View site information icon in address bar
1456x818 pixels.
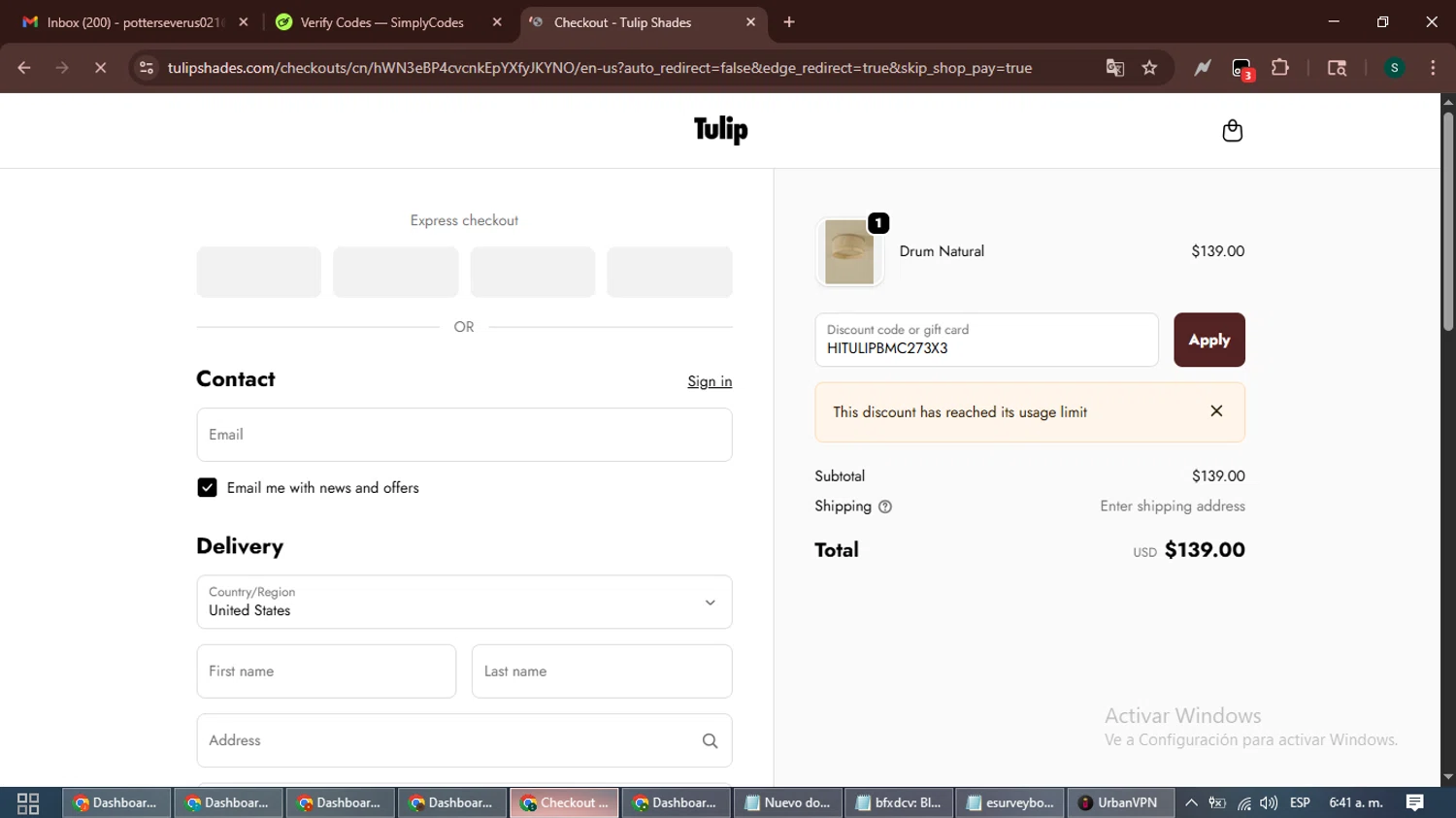[x=147, y=68]
